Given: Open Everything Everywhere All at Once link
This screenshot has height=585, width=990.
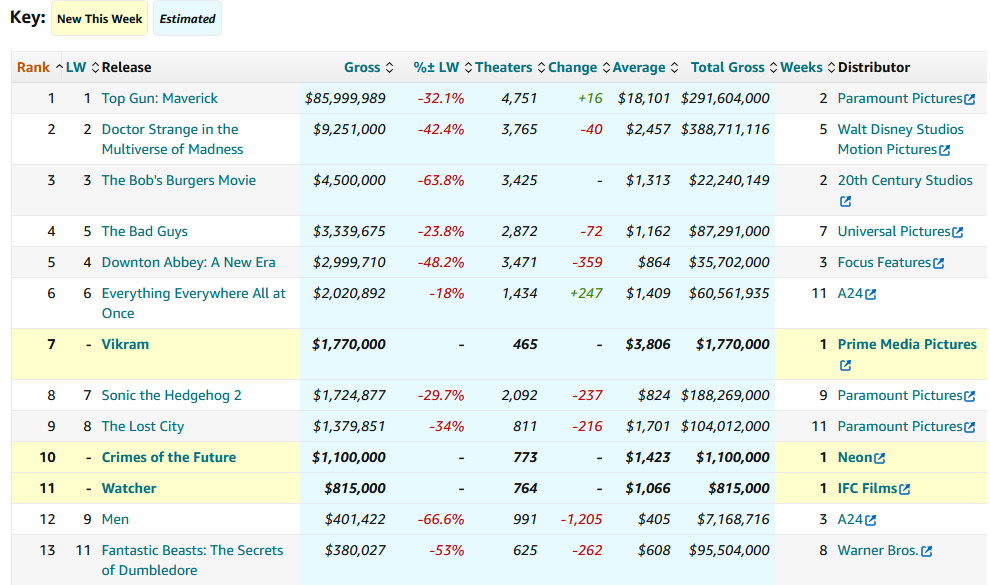Looking at the screenshot, I should pos(194,304).
